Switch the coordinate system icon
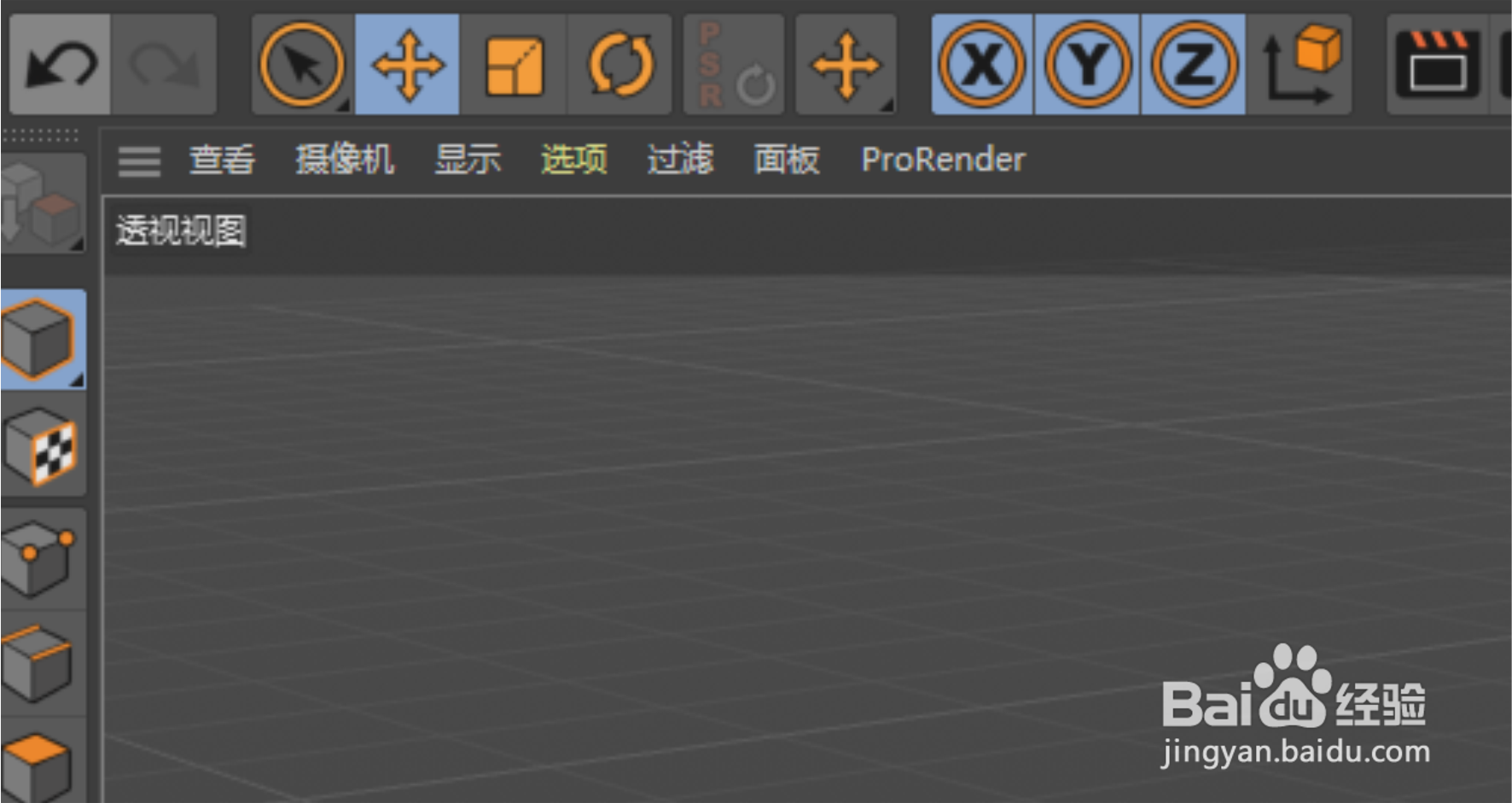The height and width of the screenshot is (803, 1512). point(1300,64)
